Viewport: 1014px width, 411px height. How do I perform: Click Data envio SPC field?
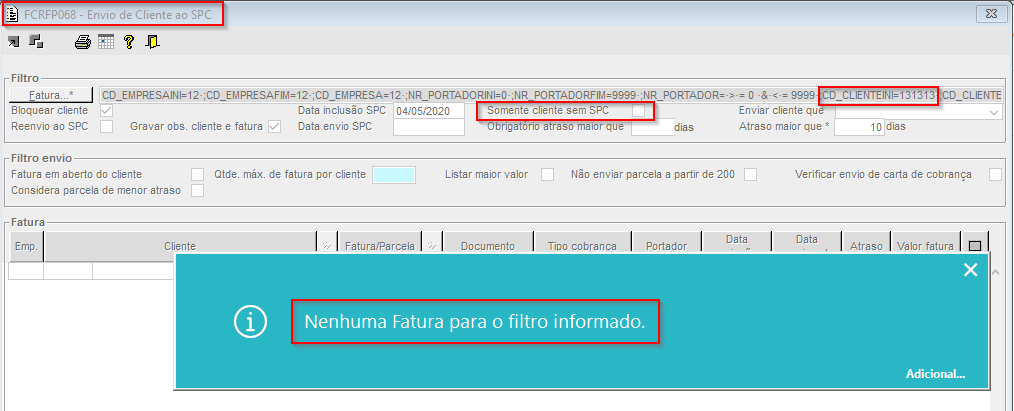pyautogui.click(x=429, y=127)
